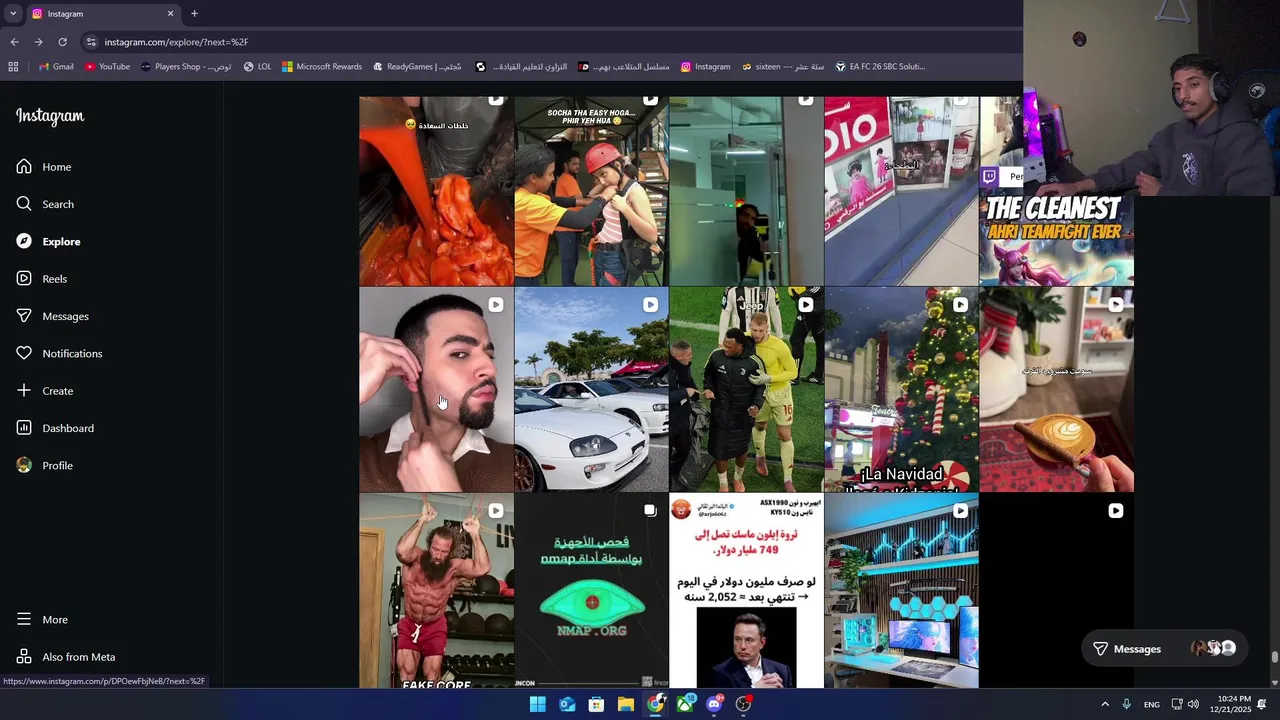This screenshot has width=1280, height=720.
Task: Open the Cleanest Ahri Teamfight reel
Action: tap(1056, 240)
